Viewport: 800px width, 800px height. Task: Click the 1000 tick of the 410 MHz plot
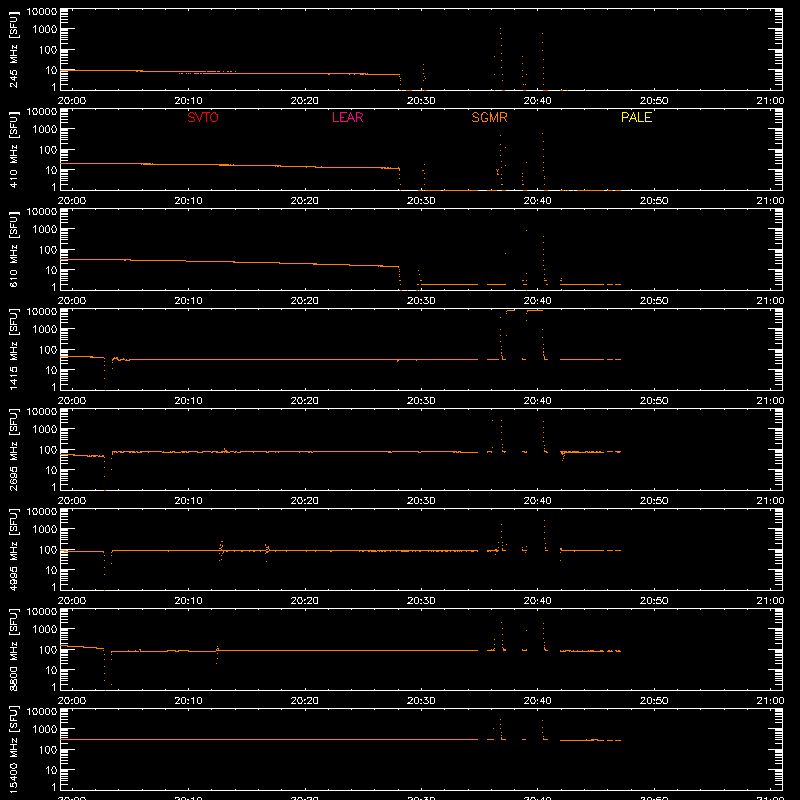pyautogui.click(x=45, y=130)
